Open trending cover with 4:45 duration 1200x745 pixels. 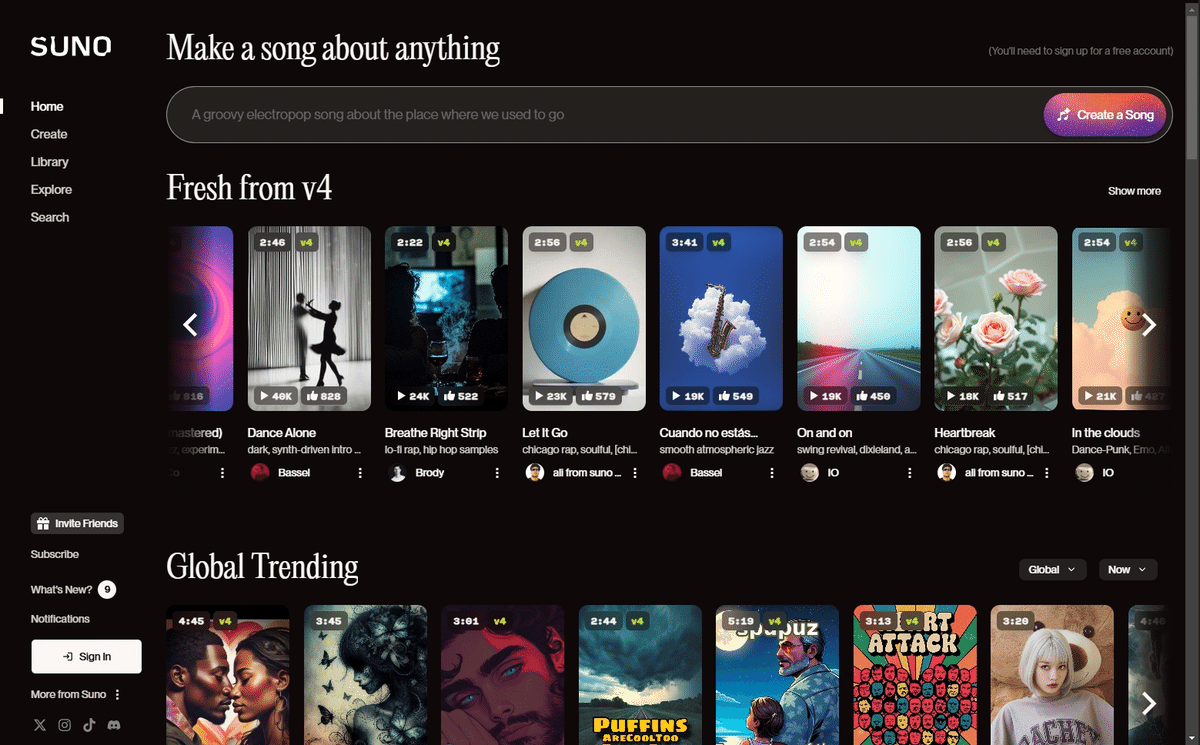pos(228,675)
